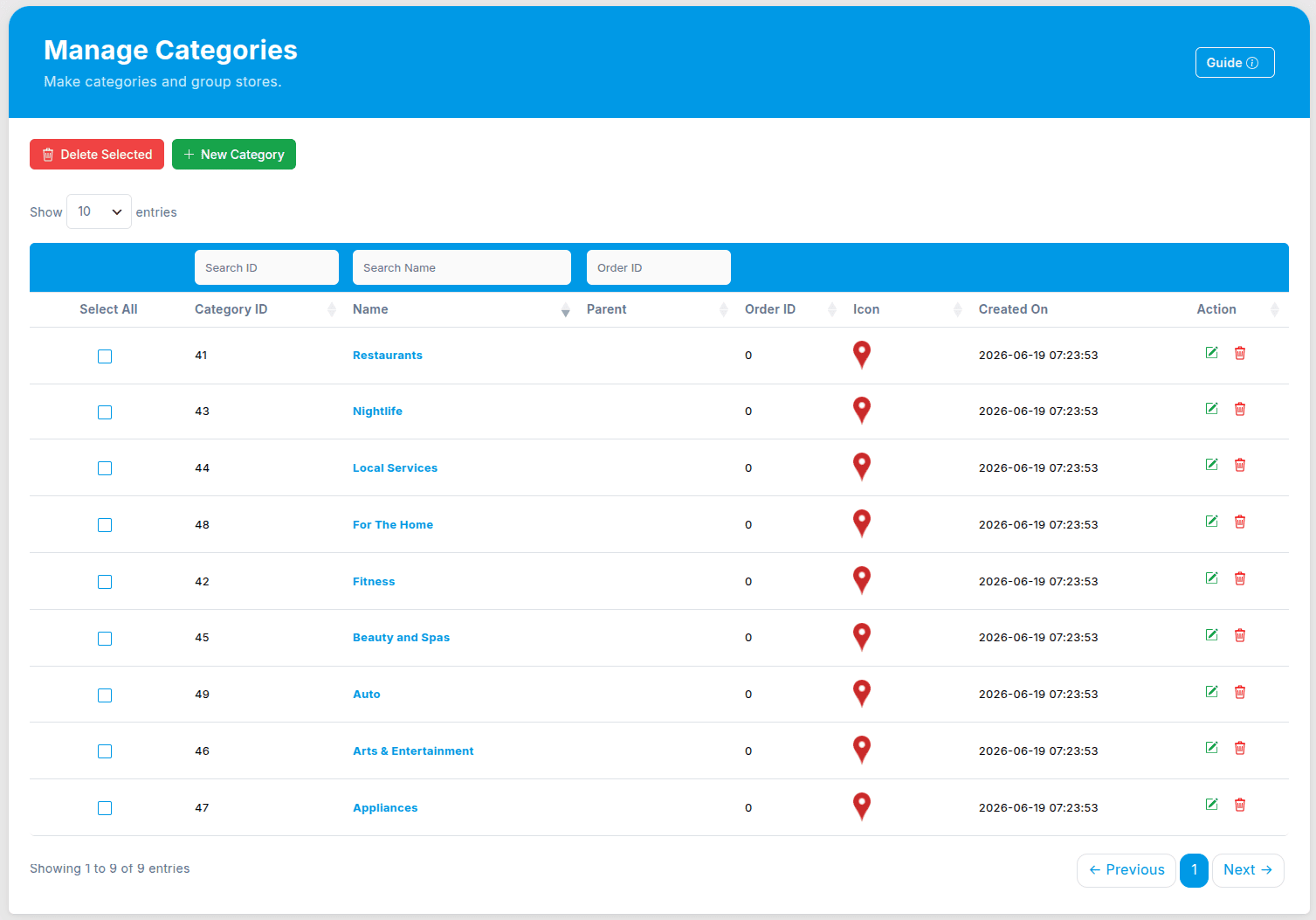The height and width of the screenshot is (920, 1316).
Task: Tick the Auto row checkbox
Action: tap(105, 695)
